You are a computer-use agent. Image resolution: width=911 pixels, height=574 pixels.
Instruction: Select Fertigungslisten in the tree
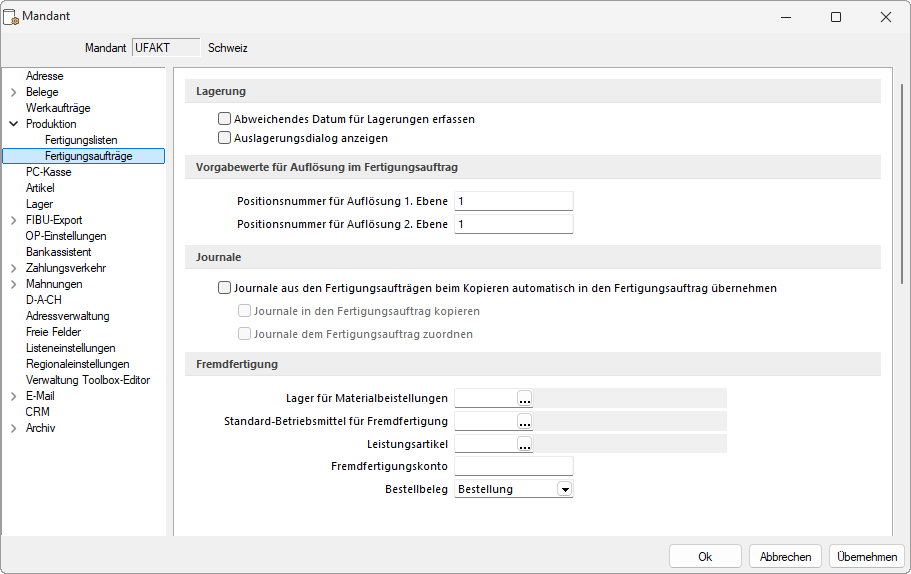coord(81,140)
